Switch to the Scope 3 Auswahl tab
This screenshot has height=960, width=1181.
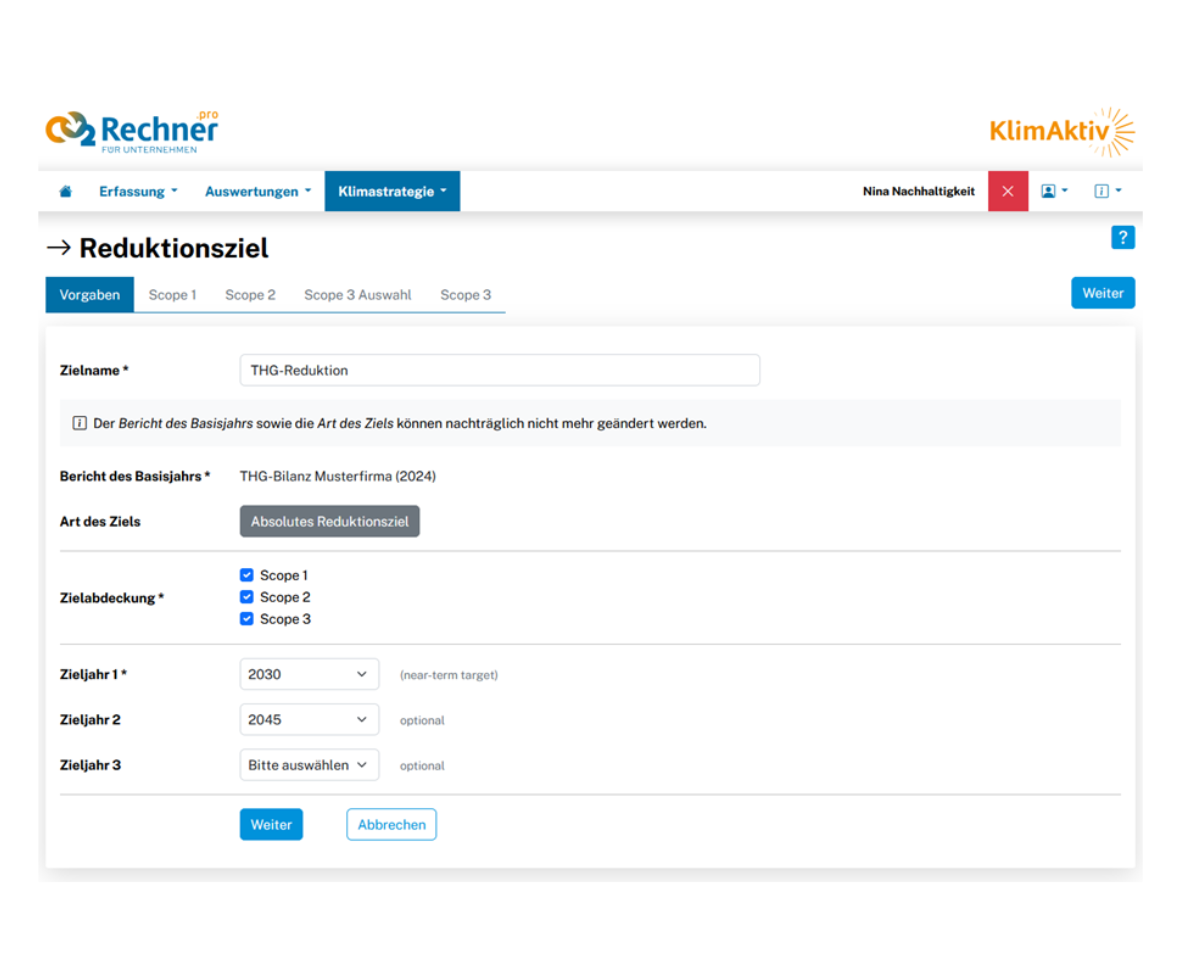(357, 295)
